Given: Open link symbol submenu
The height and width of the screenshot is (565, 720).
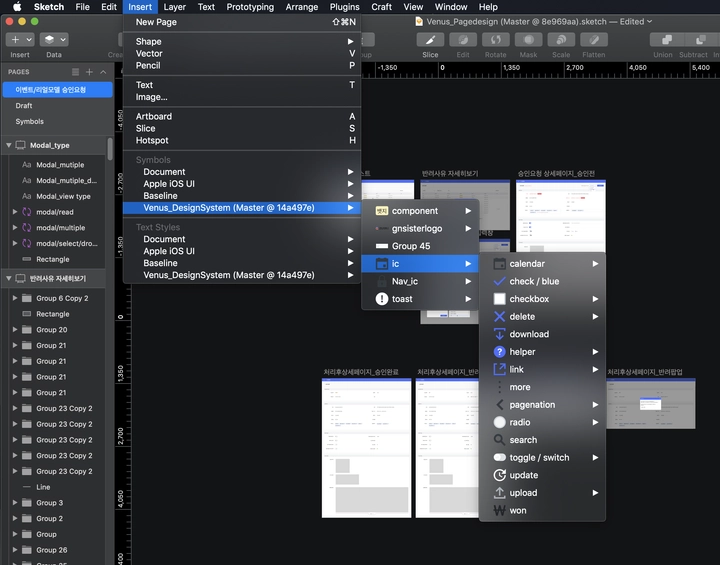Looking at the screenshot, I should pos(542,369).
